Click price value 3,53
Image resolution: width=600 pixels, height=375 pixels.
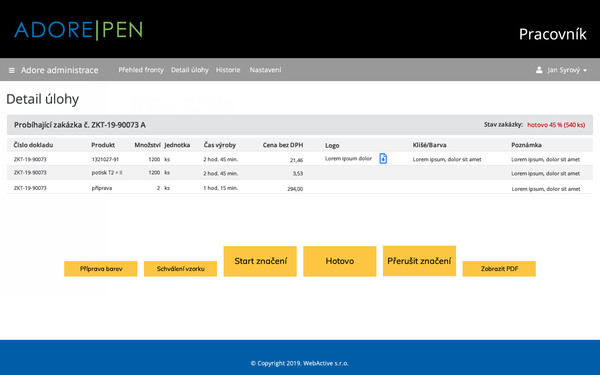pyautogui.click(x=298, y=173)
